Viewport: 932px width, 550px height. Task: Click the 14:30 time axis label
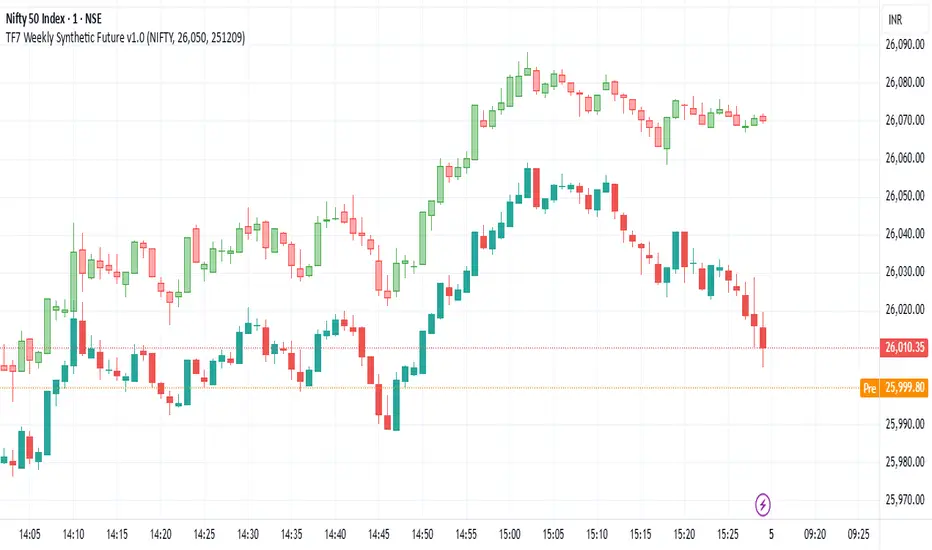point(252,535)
